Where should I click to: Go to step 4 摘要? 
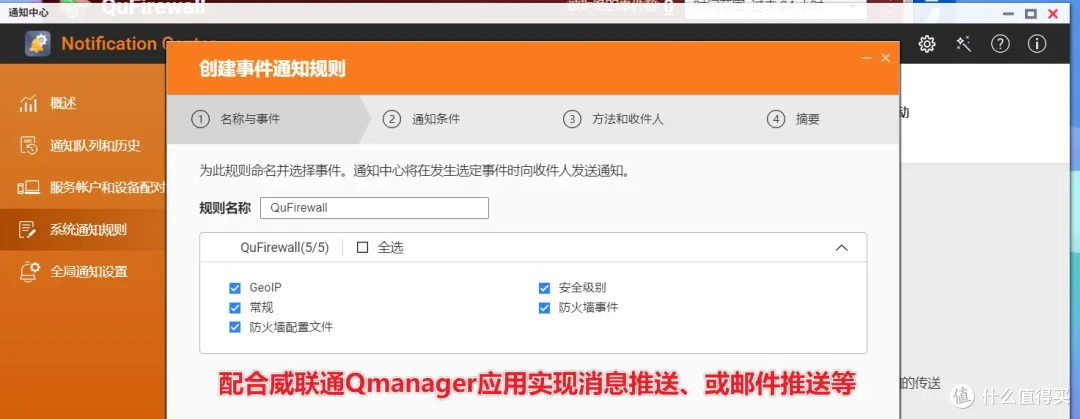coord(793,119)
